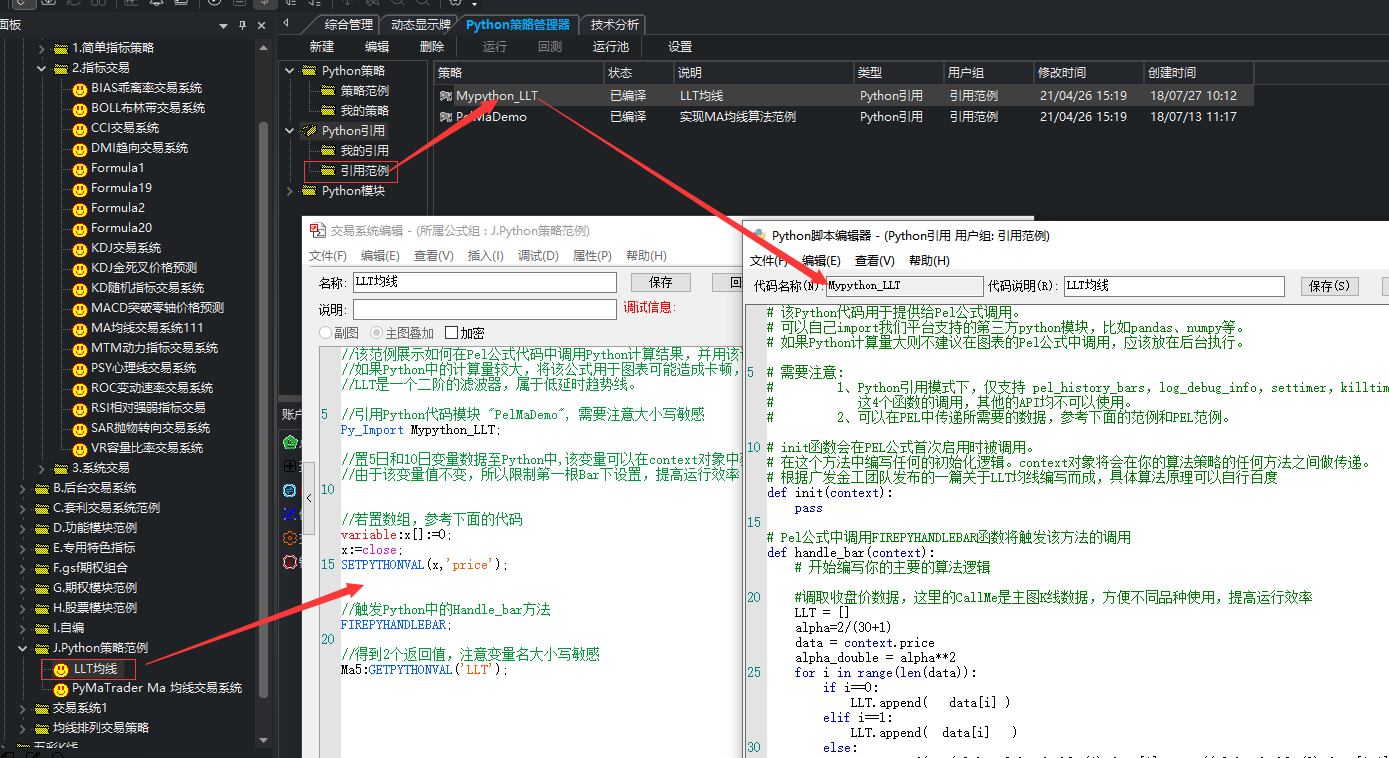The height and width of the screenshot is (758, 1389).
Task: Click the 修改时间 column header
Action: (x=1089, y=73)
